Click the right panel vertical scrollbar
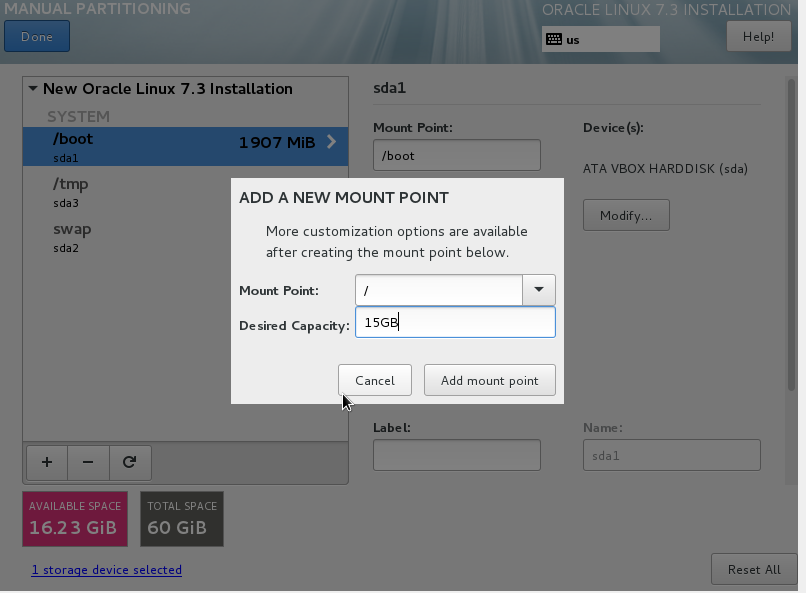The width and height of the screenshot is (806, 593). (792, 234)
